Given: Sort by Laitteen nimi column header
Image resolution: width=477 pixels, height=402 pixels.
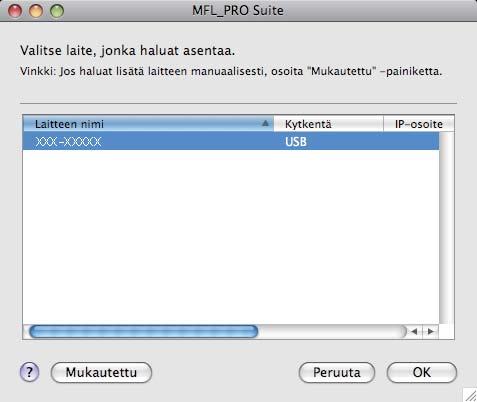Looking at the screenshot, I should pos(148,124).
